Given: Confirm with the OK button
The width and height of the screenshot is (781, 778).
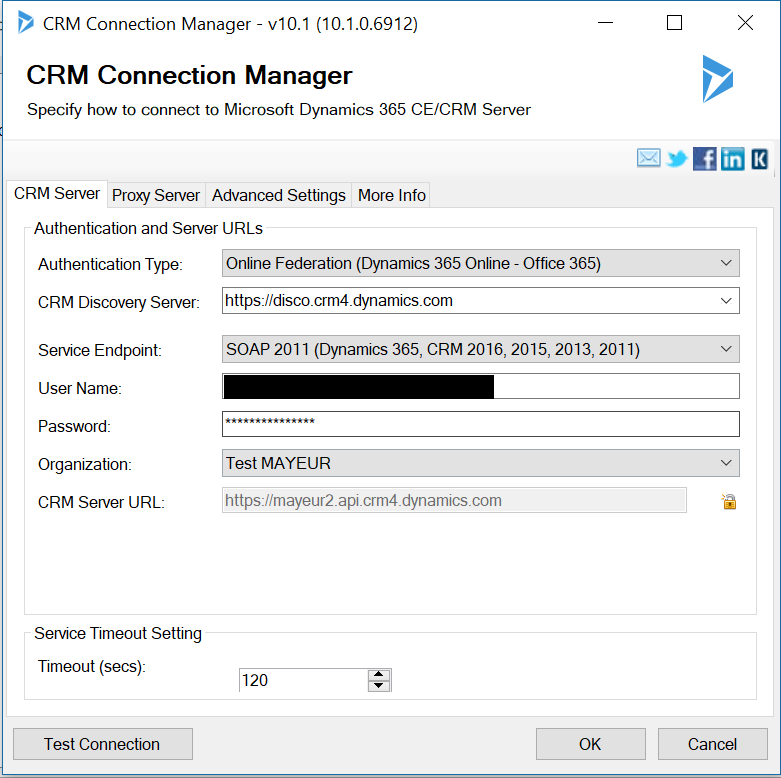Looking at the screenshot, I should (x=590, y=744).
